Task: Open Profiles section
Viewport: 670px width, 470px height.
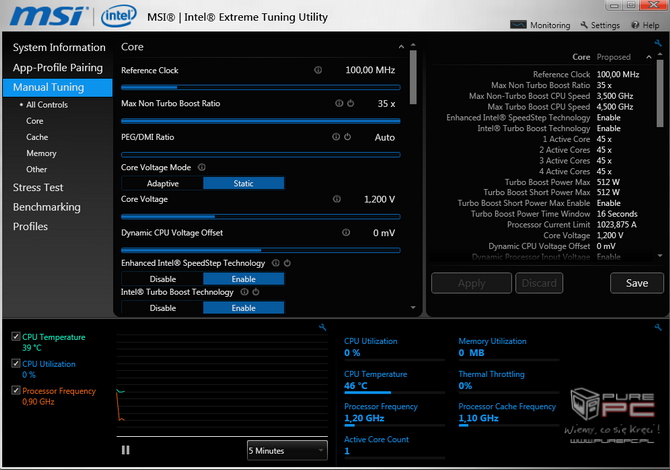Action: click(30, 226)
